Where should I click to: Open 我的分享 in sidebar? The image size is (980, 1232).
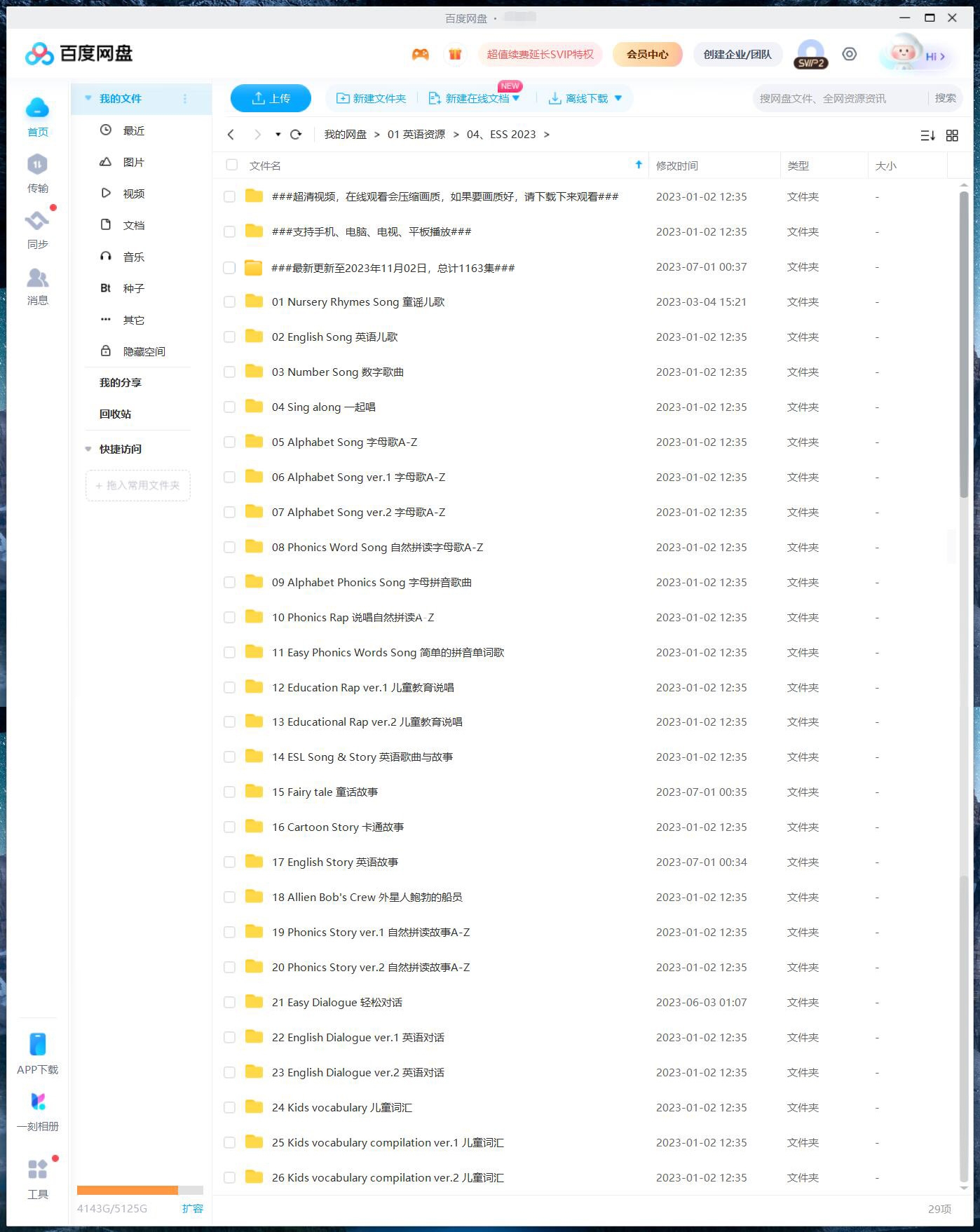[x=121, y=383]
